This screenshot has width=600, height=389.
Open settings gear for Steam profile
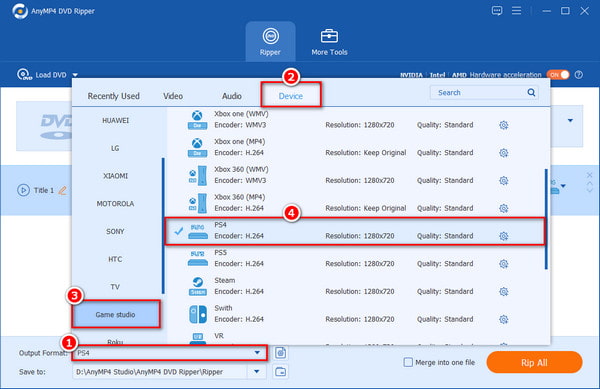[x=504, y=291]
